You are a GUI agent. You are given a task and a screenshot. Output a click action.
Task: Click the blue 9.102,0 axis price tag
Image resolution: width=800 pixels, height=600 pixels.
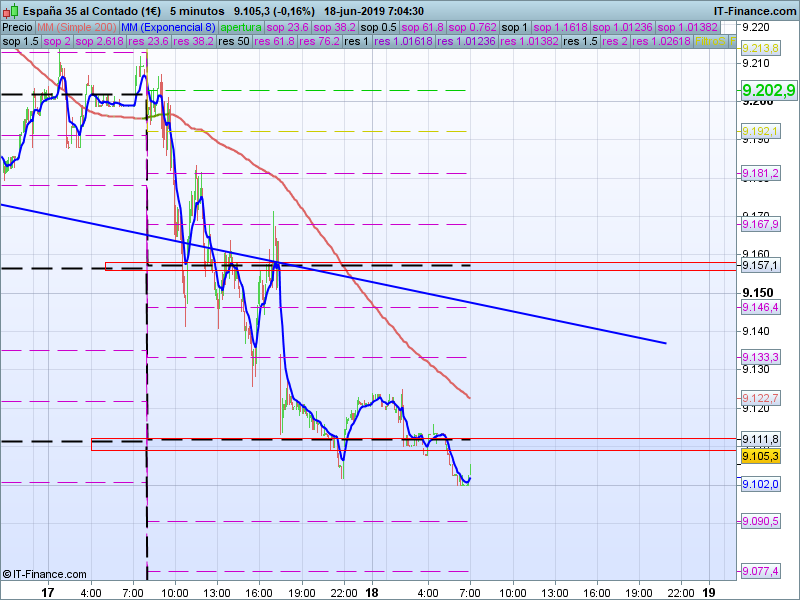point(760,484)
